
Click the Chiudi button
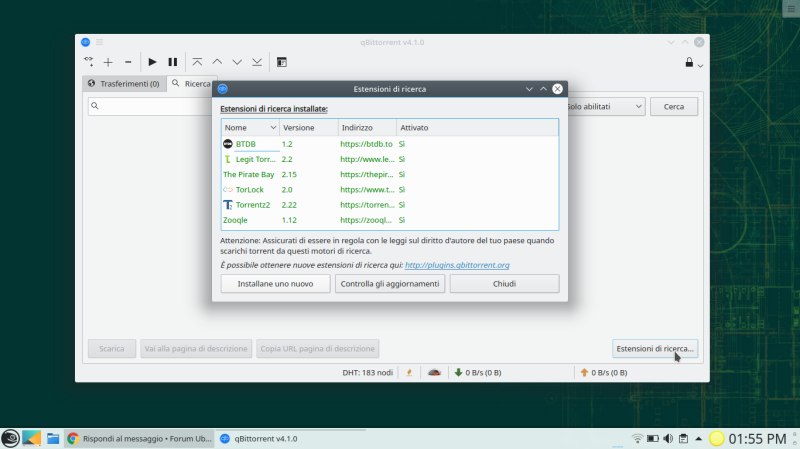[504, 284]
